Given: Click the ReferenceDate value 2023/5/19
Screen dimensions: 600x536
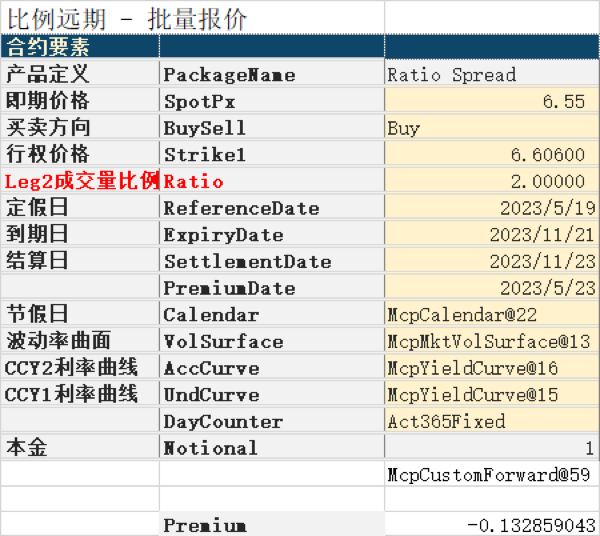Looking at the screenshot, I should pyautogui.click(x=491, y=208).
